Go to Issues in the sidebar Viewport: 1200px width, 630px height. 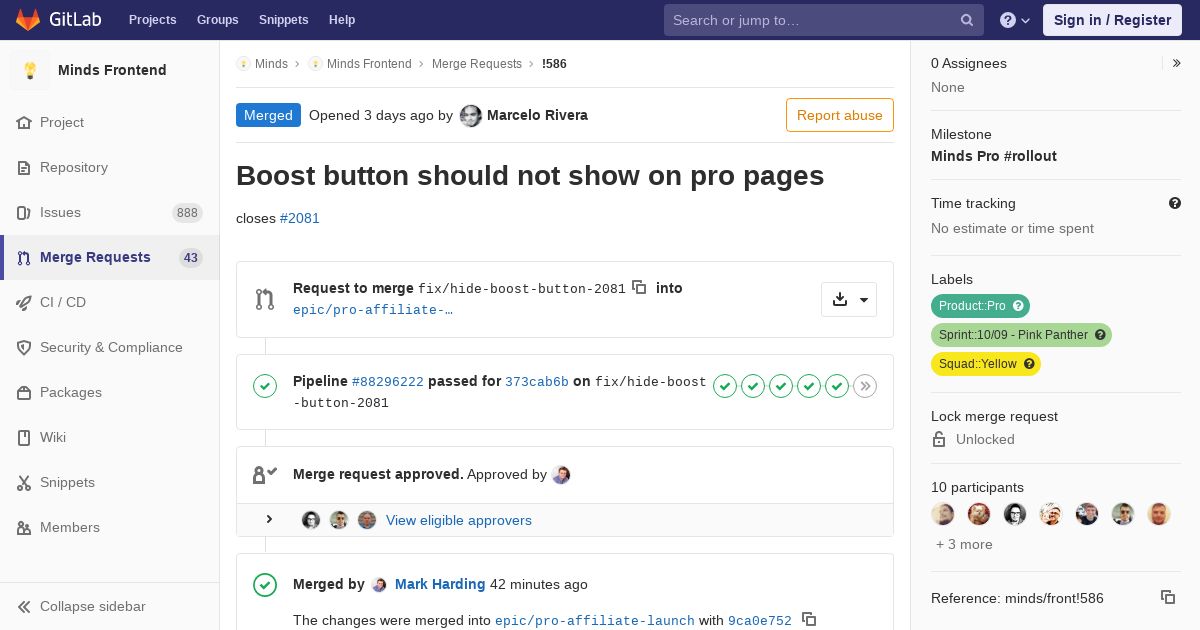pos(60,212)
